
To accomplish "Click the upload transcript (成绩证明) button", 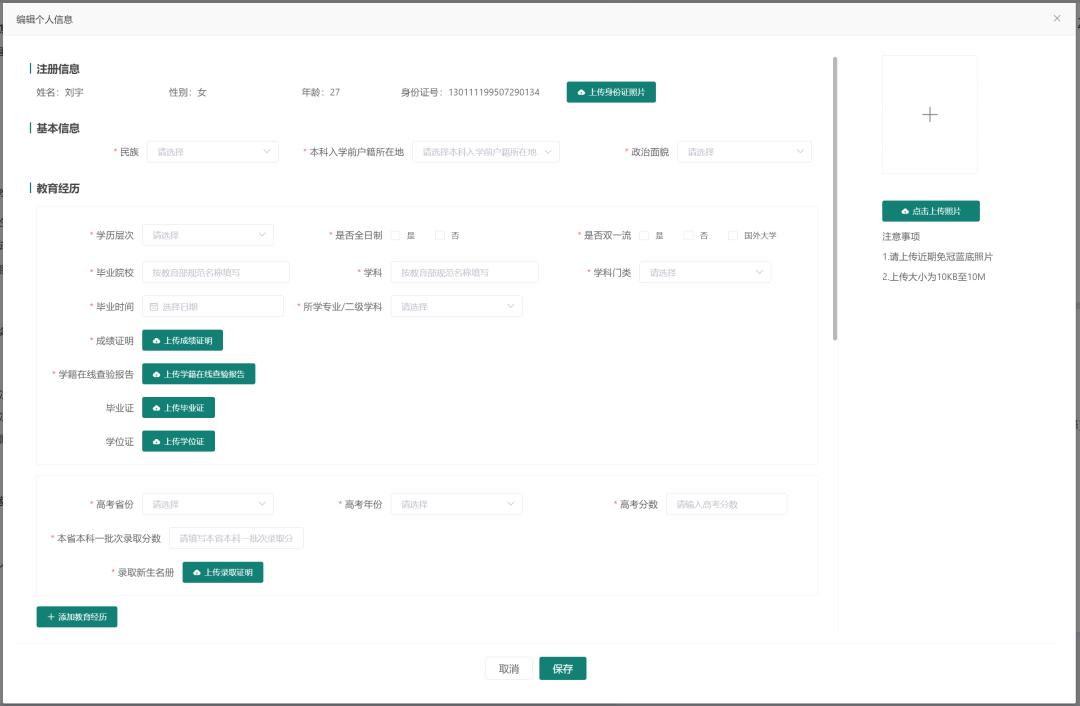I will (x=182, y=341).
